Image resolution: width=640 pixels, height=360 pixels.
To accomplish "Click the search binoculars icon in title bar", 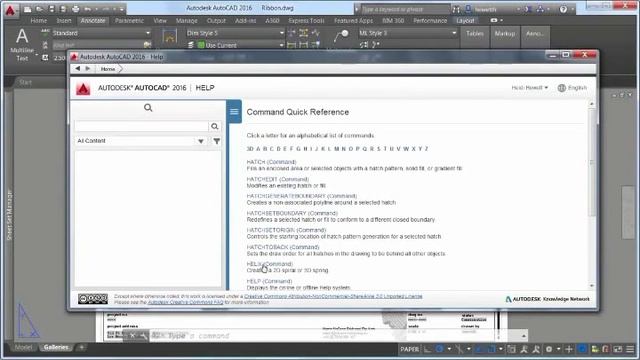I will click(456, 9).
